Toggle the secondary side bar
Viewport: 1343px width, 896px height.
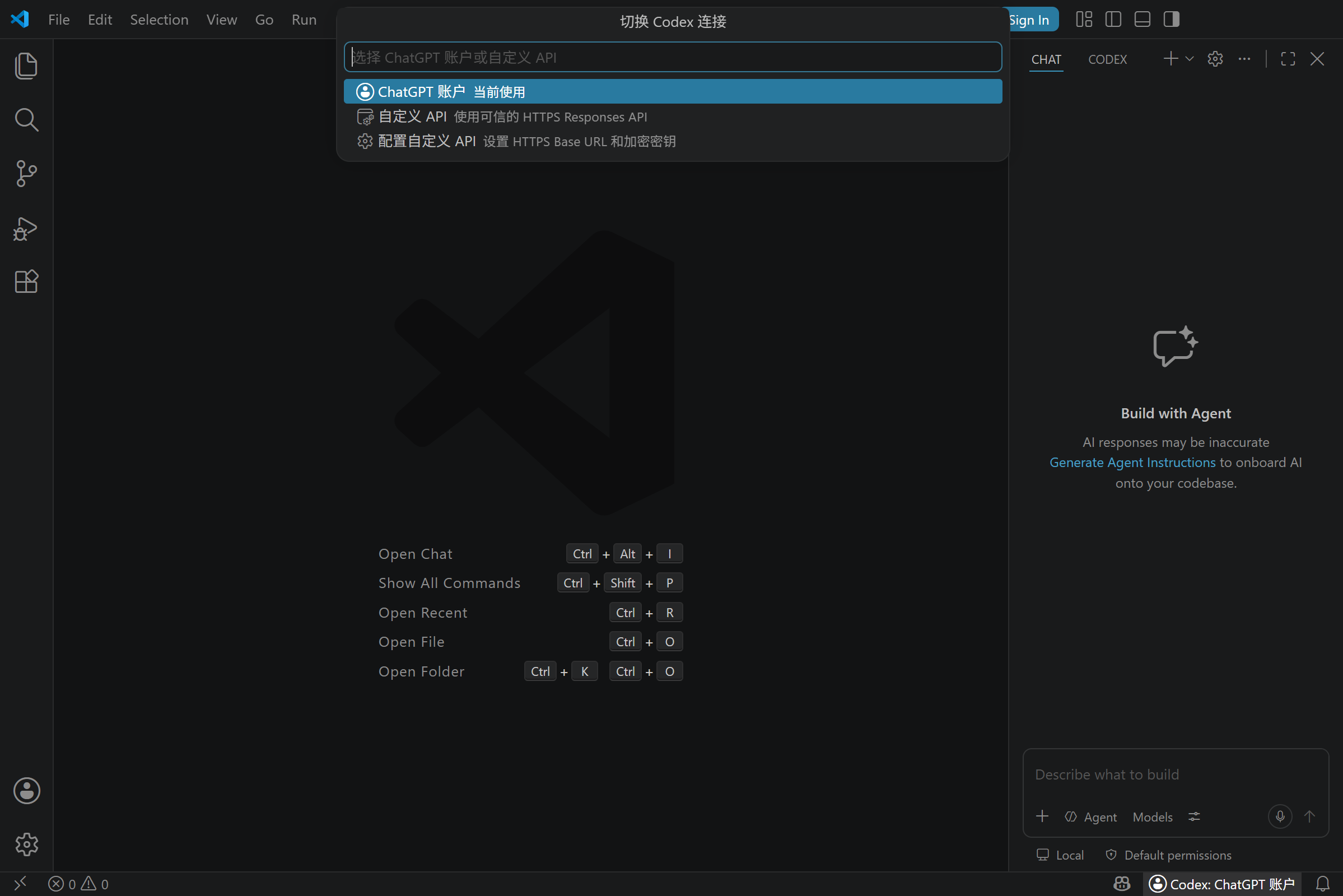tap(1172, 20)
